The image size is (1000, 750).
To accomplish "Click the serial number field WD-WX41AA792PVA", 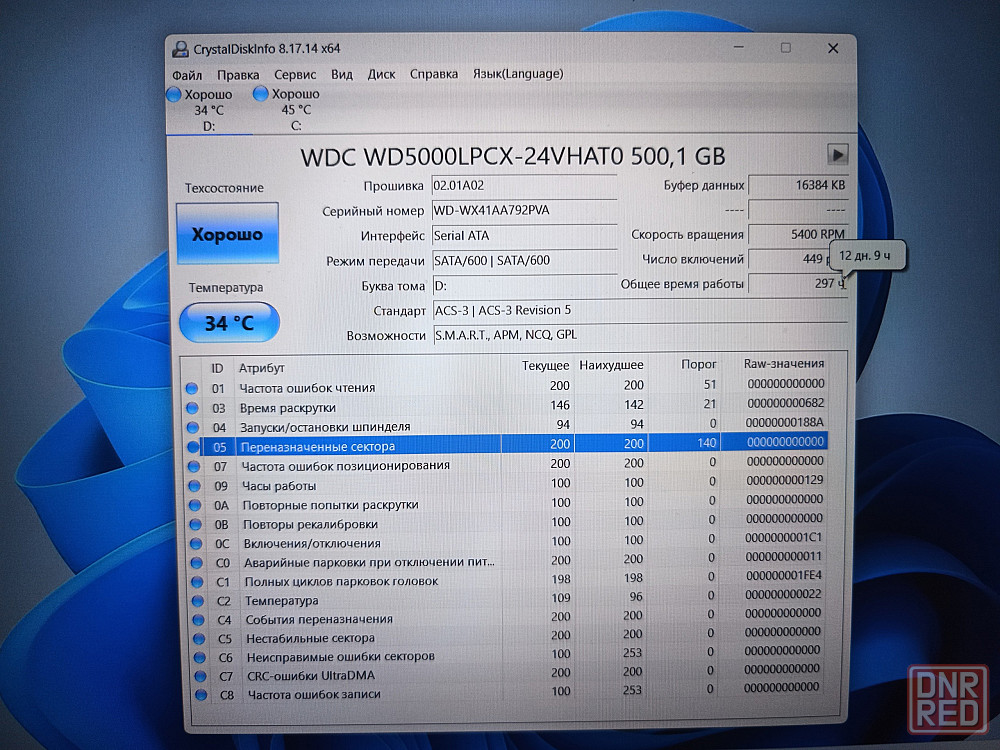I will (524, 210).
